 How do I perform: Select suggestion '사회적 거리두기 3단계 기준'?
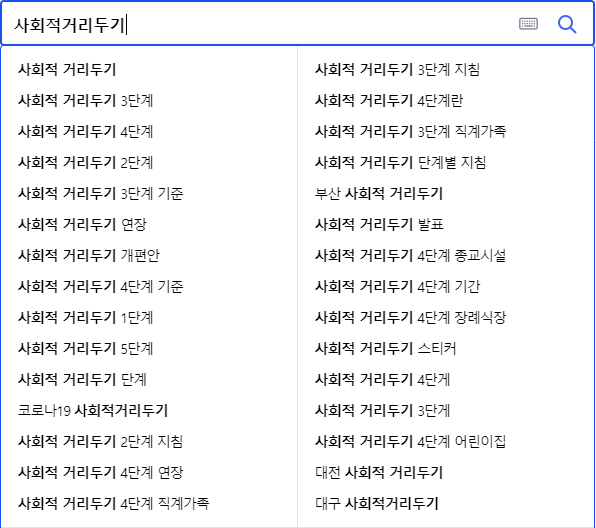[x=101, y=193]
